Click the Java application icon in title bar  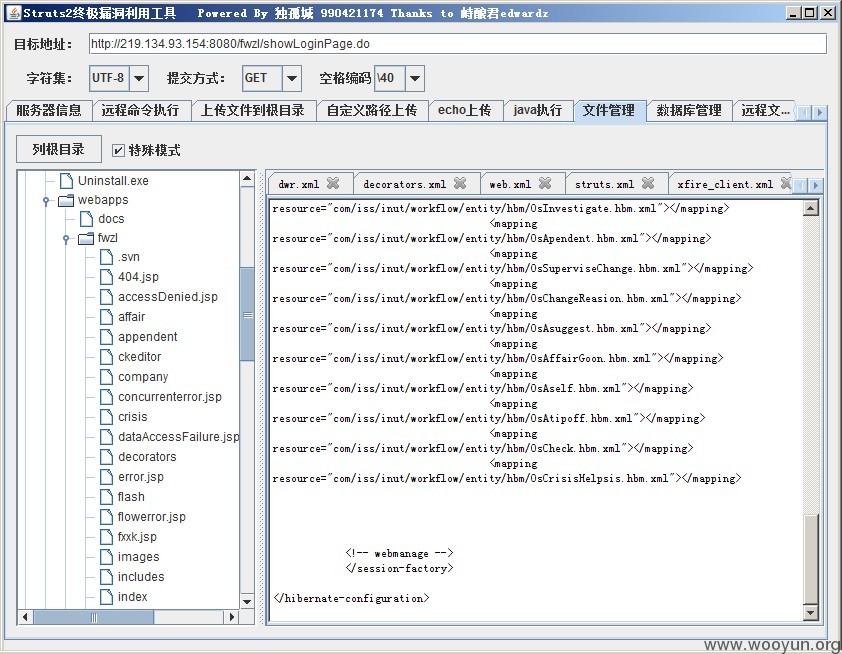pyautogui.click(x=14, y=13)
